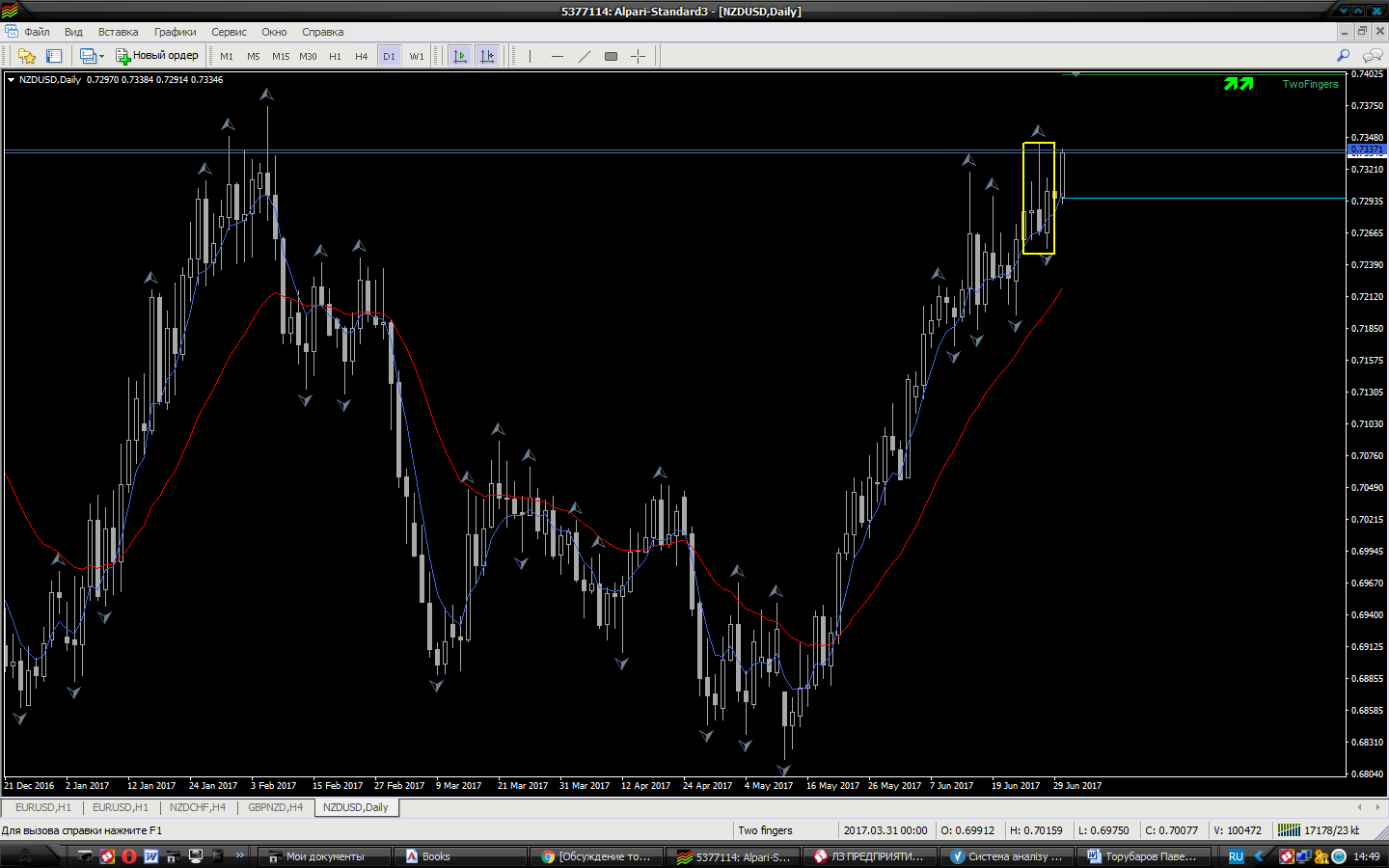Open the Справка menu
Image resolution: width=1389 pixels, height=868 pixels.
coord(322,32)
